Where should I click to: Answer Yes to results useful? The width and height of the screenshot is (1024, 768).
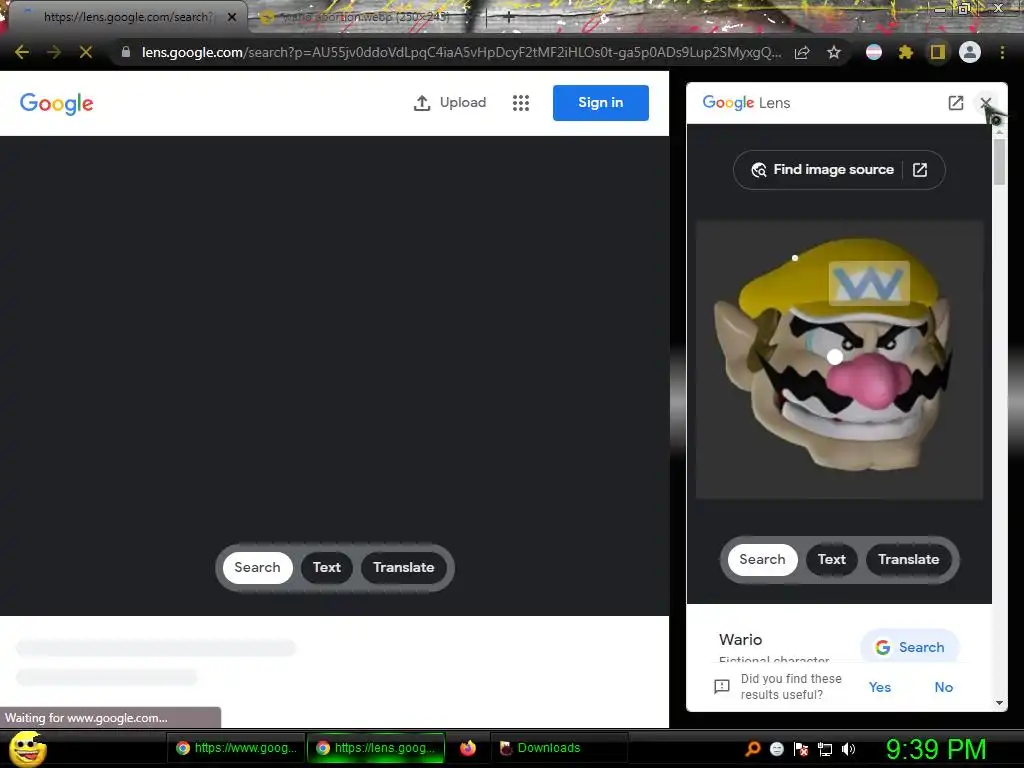coord(880,687)
